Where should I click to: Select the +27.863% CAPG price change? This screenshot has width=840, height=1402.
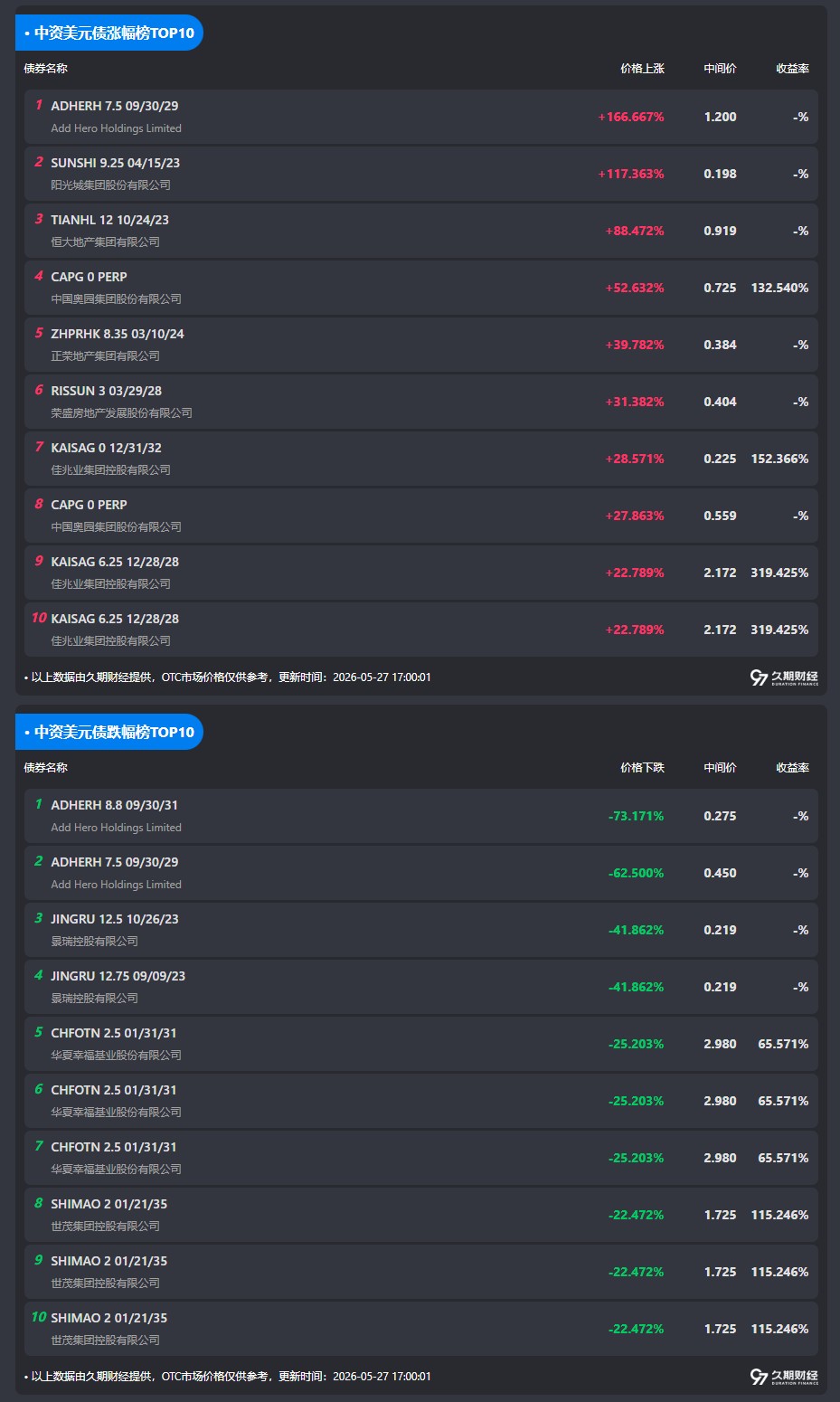pos(635,516)
